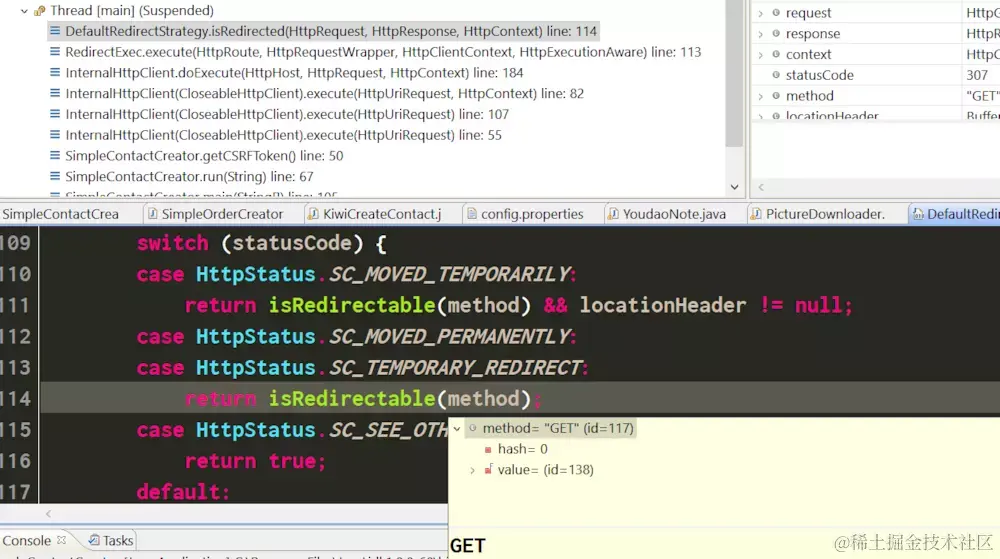1000x559 pixels.
Task: Click the statusCode variable icon
Action: pos(776,75)
